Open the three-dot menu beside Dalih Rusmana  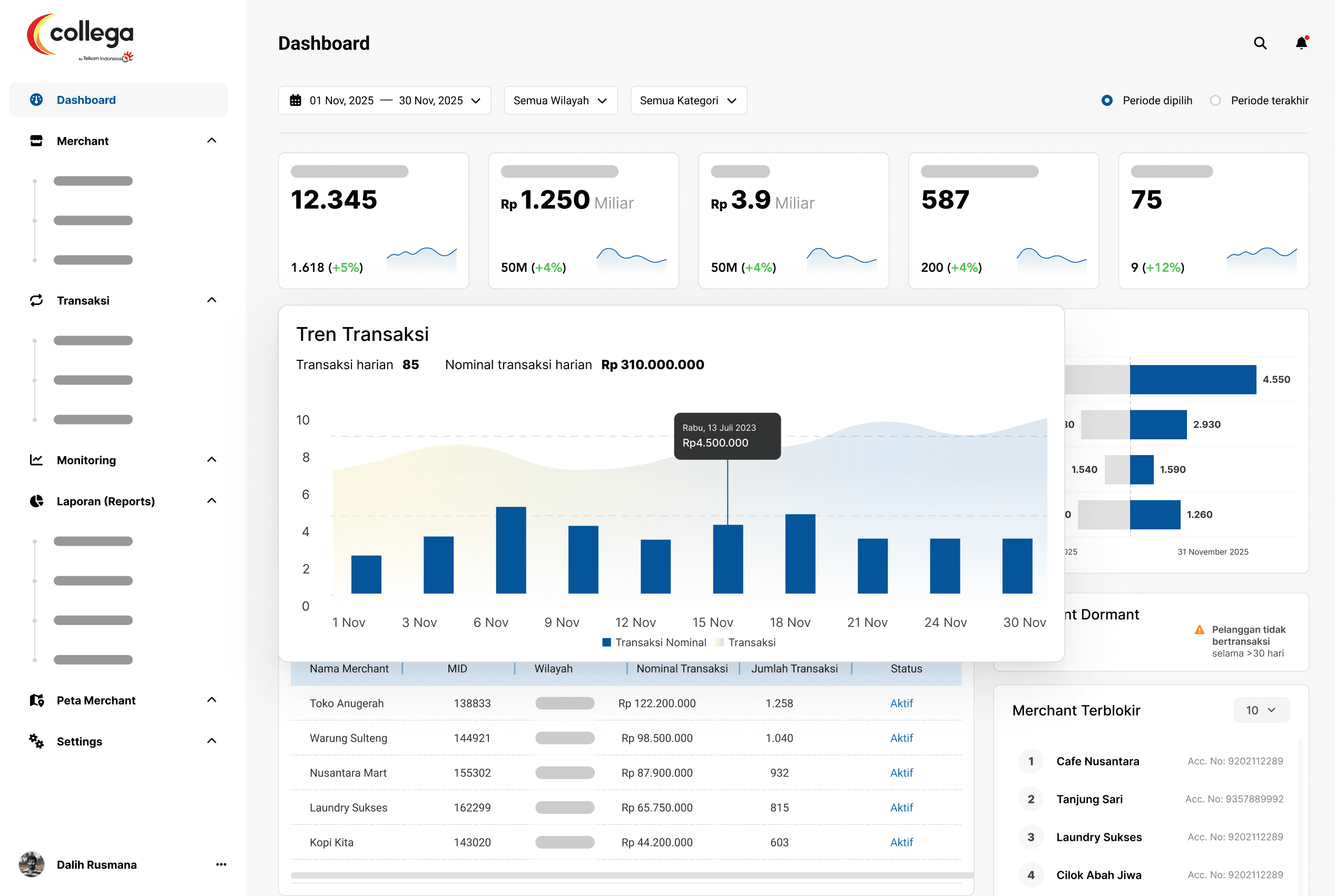[x=221, y=864]
